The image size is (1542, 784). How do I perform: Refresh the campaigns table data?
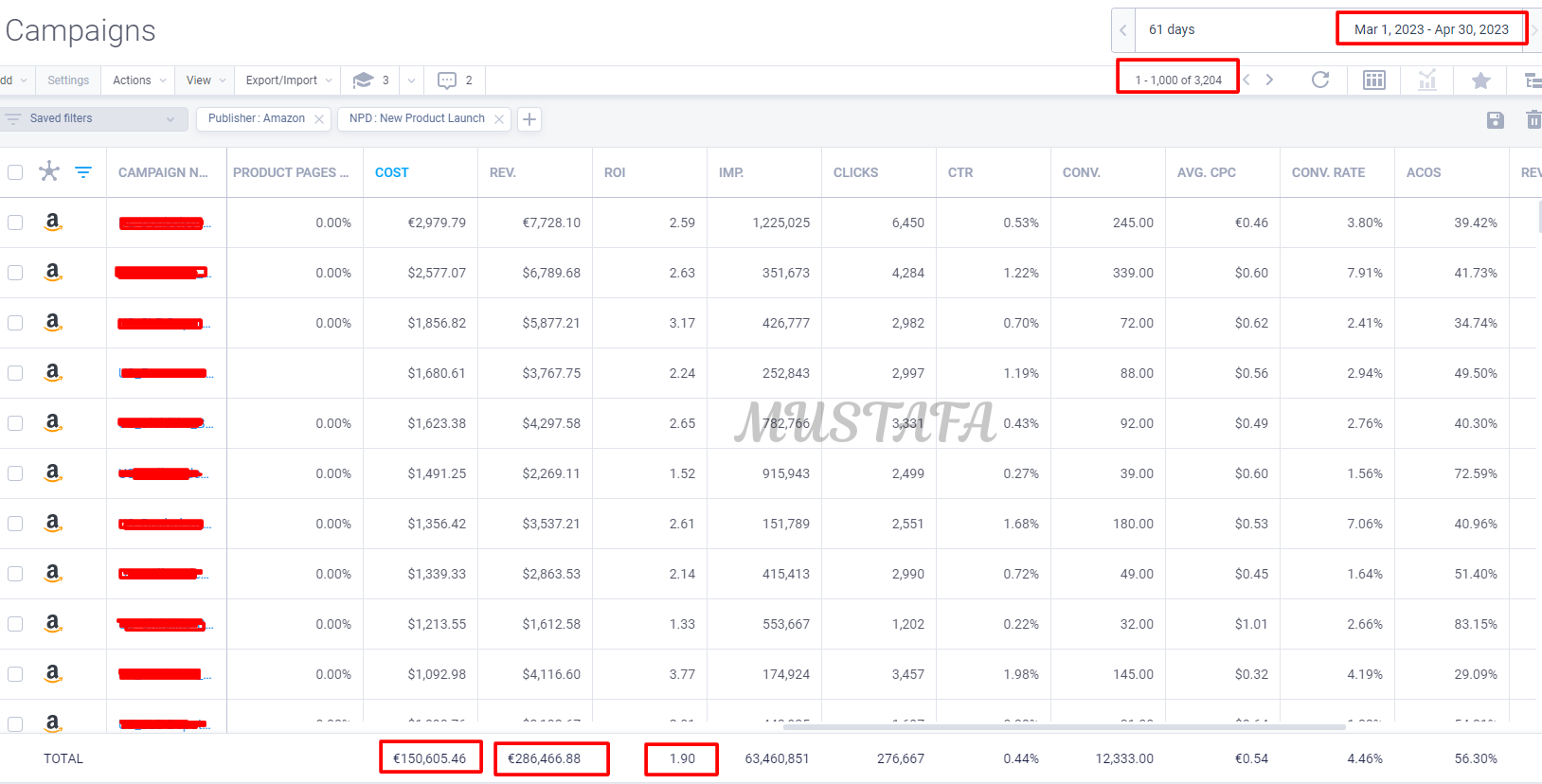click(1319, 80)
